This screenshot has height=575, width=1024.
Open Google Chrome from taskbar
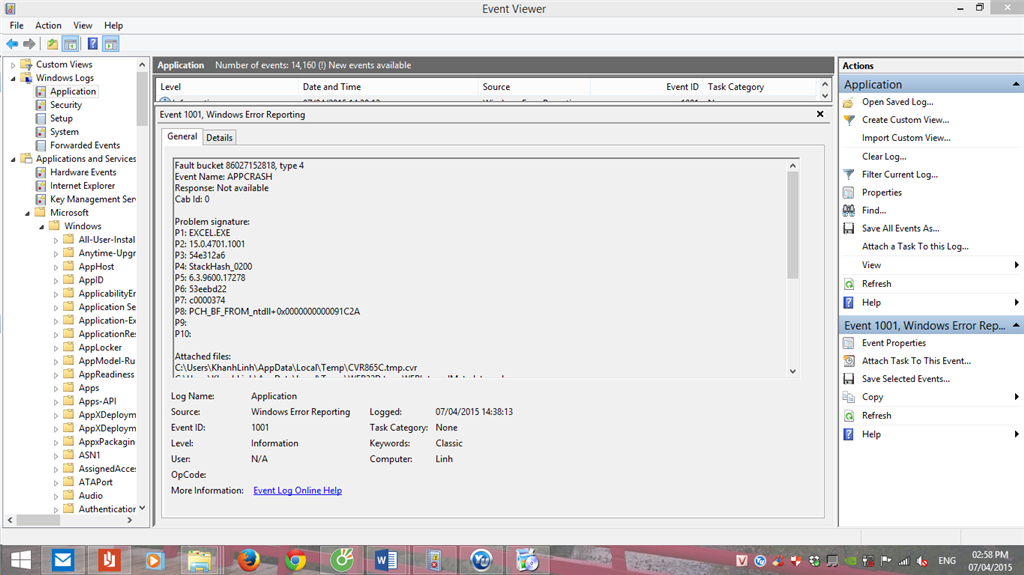295,561
